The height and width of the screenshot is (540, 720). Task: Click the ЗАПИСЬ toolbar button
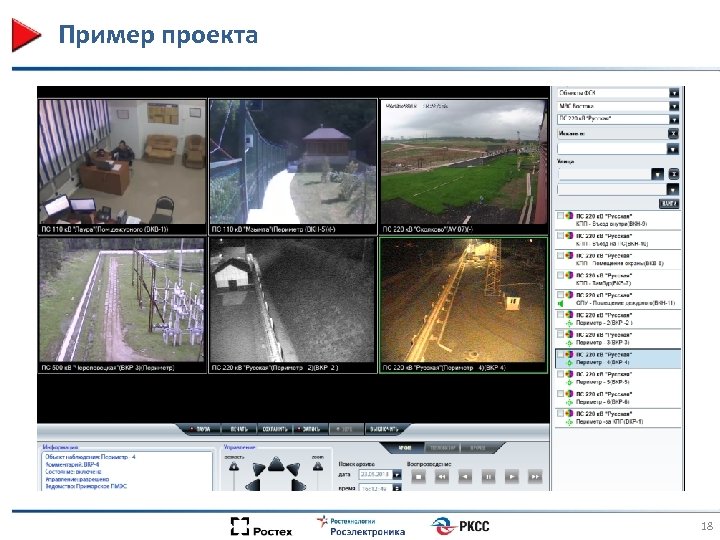309,429
